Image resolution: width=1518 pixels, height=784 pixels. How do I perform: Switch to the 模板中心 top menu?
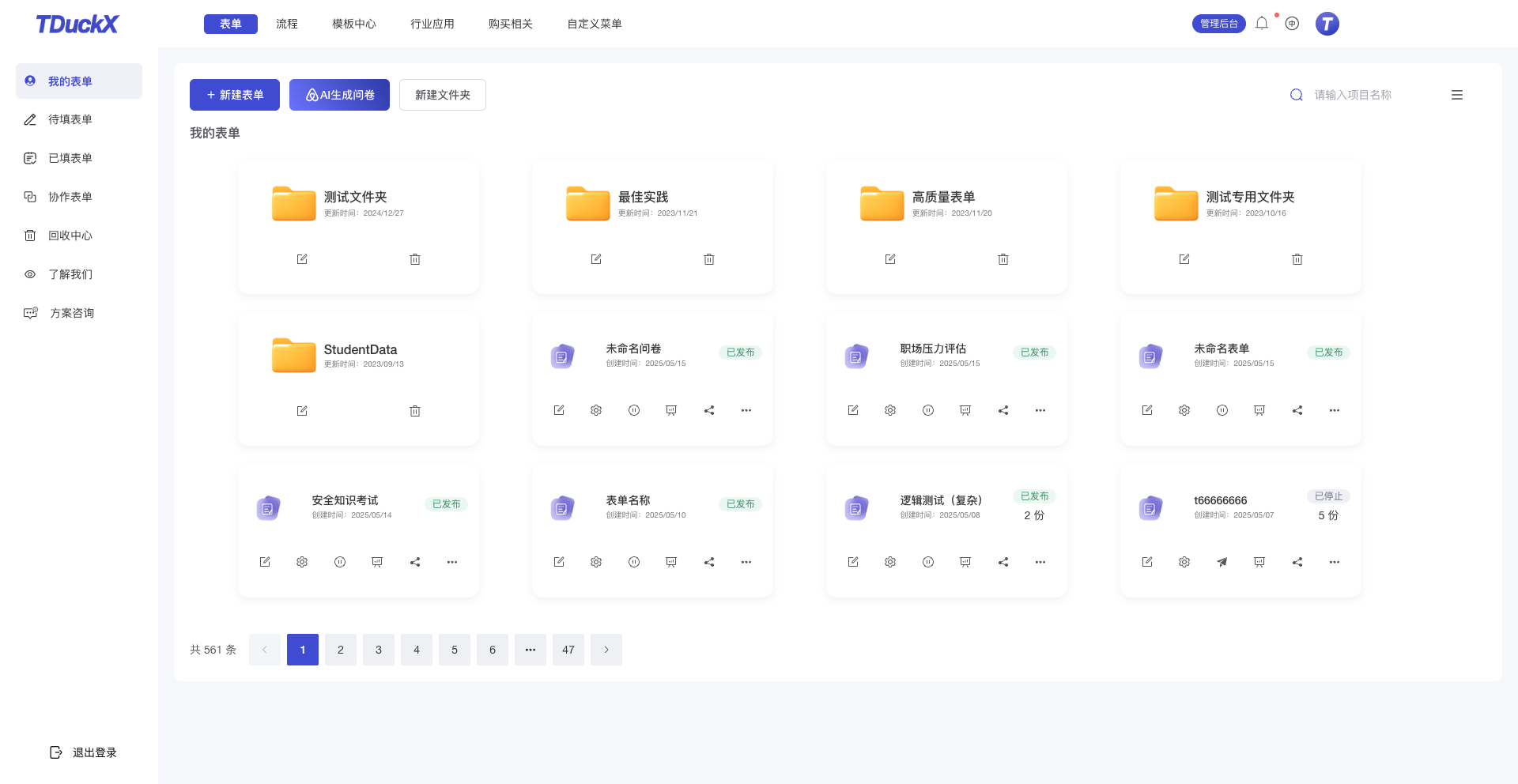(353, 24)
